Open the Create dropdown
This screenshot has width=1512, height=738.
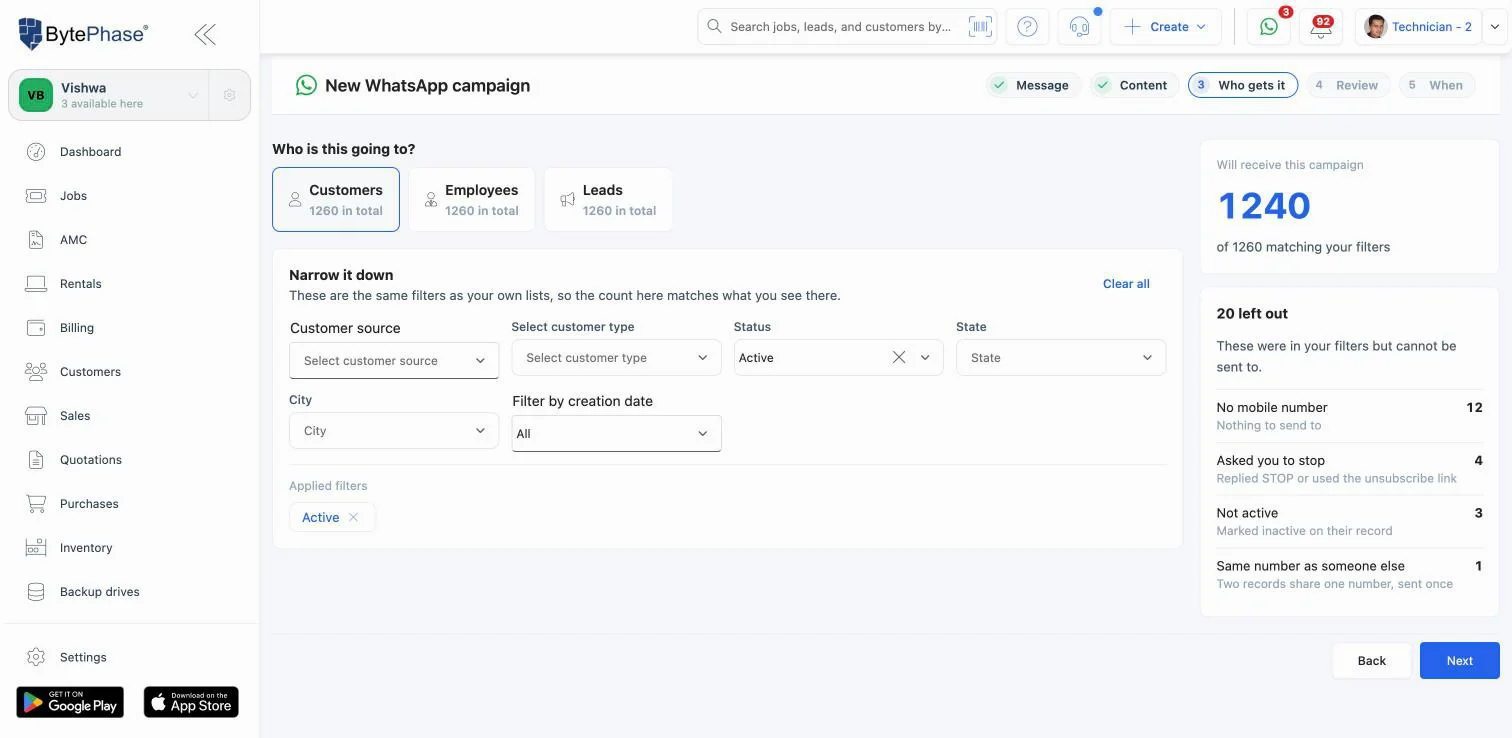tap(1165, 27)
